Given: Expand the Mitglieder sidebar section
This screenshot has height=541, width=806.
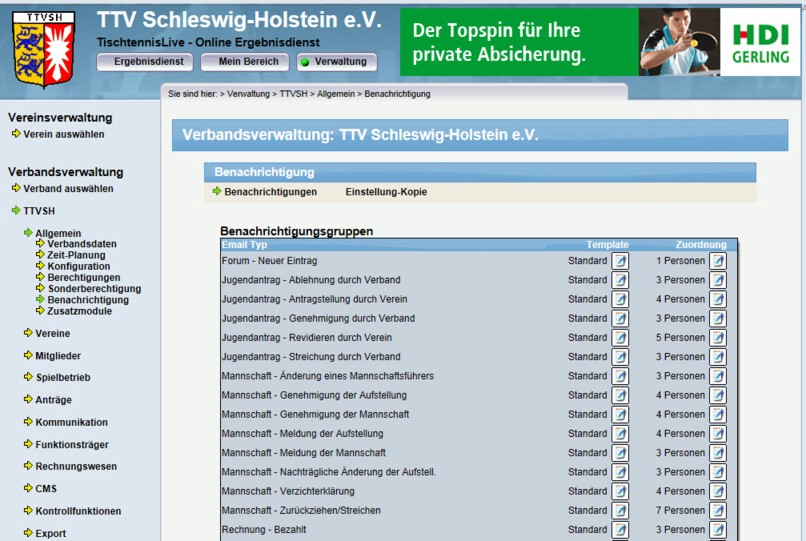Looking at the screenshot, I should coord(57,356).
